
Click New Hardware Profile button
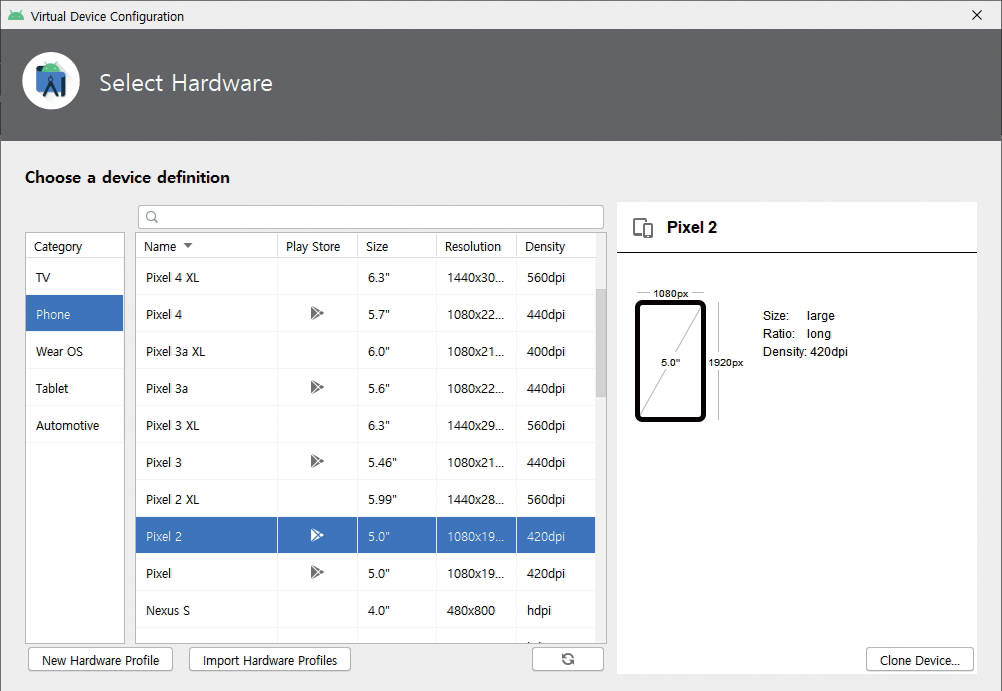point(100,660)
